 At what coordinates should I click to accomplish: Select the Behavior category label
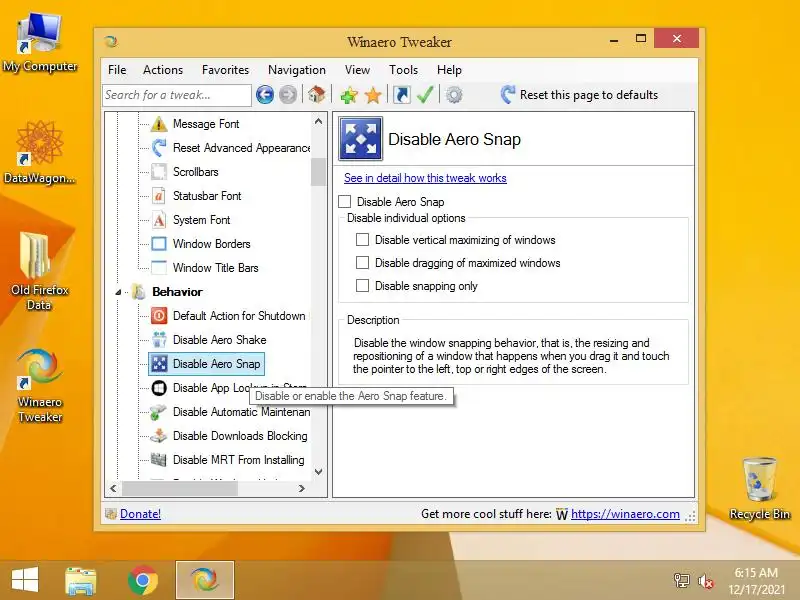tap(177, 292)
